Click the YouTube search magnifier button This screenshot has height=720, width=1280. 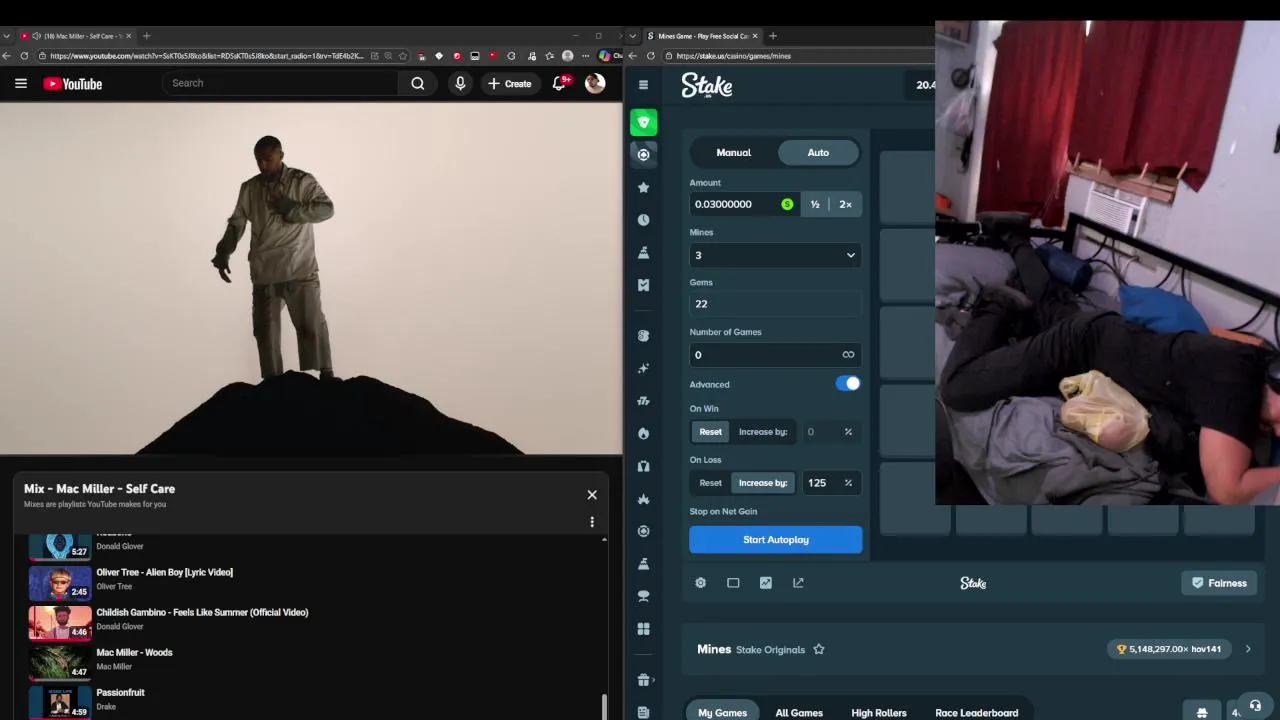(x=418, y=84)
